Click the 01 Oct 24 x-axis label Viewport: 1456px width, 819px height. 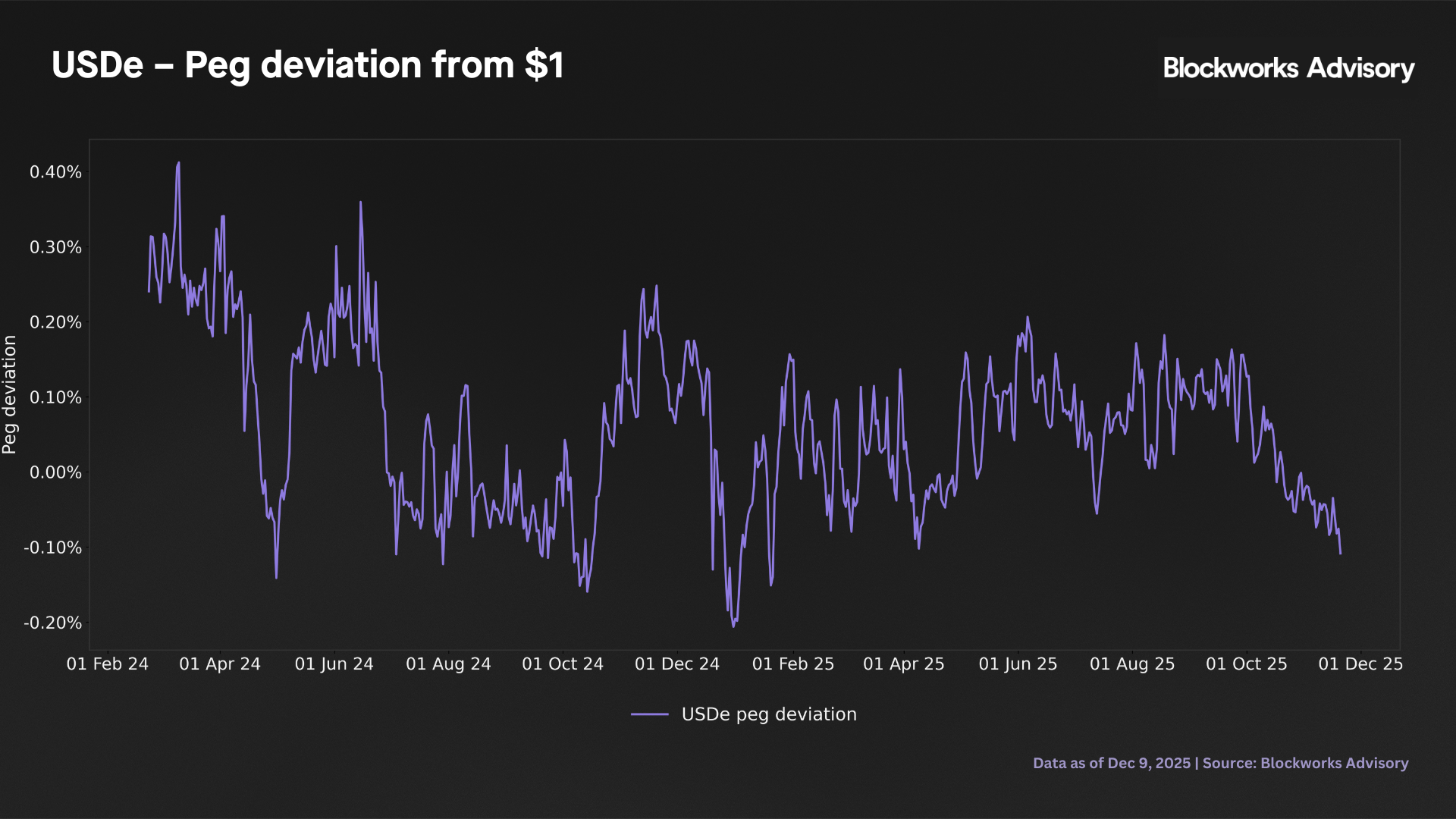pos(563,664)
